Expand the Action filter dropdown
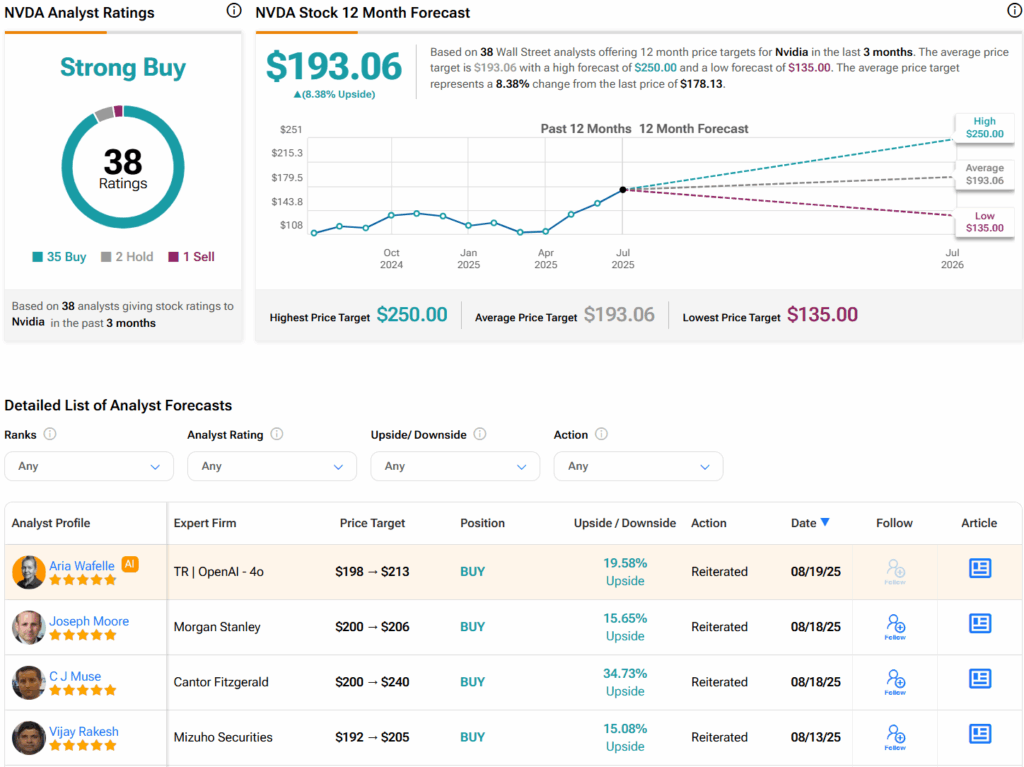 coord(638,466)
